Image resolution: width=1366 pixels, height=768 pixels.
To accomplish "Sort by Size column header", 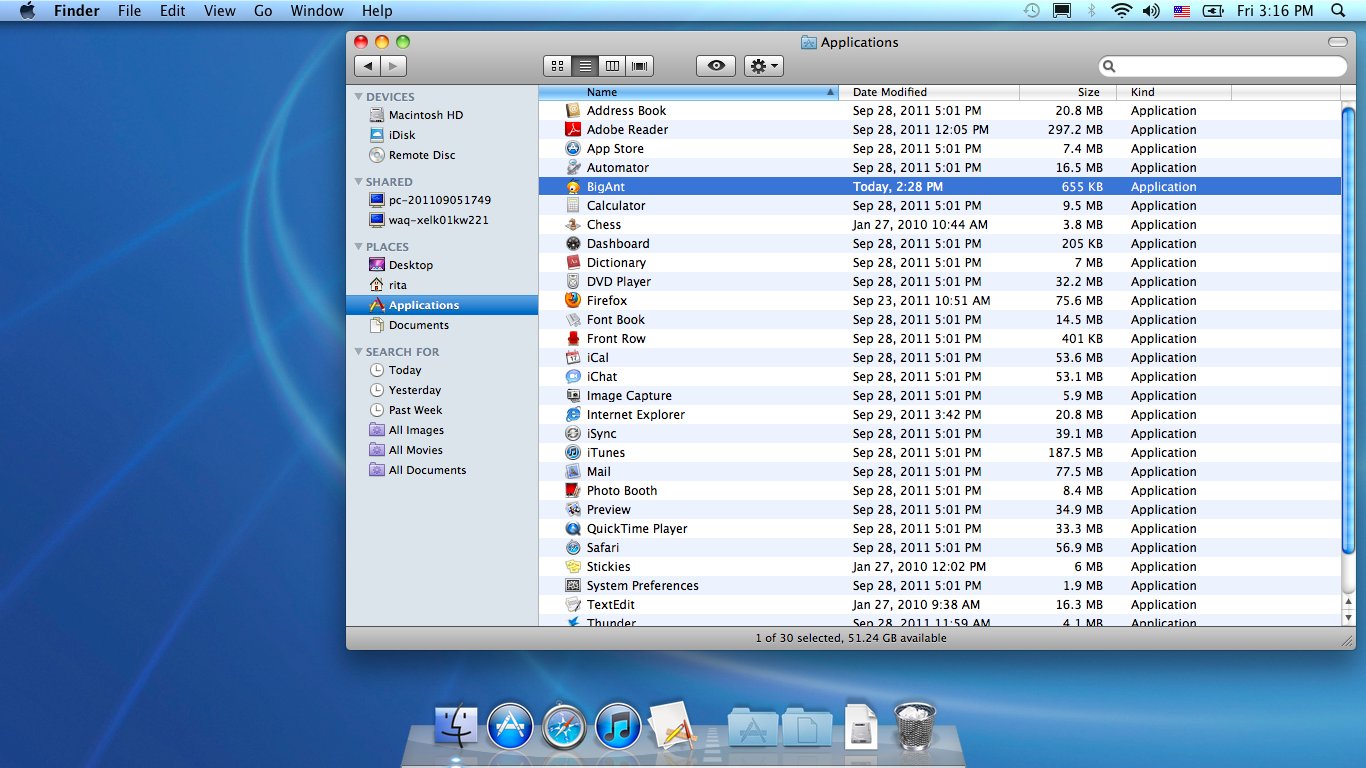I will coord(1070,92).
